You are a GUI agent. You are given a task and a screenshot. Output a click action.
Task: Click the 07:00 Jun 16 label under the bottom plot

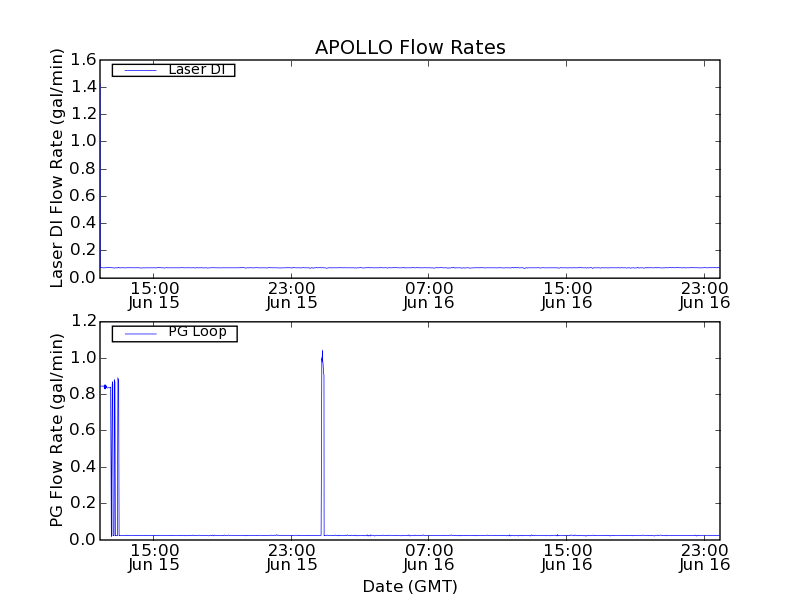pyautogui.click(x=429, y=557)
